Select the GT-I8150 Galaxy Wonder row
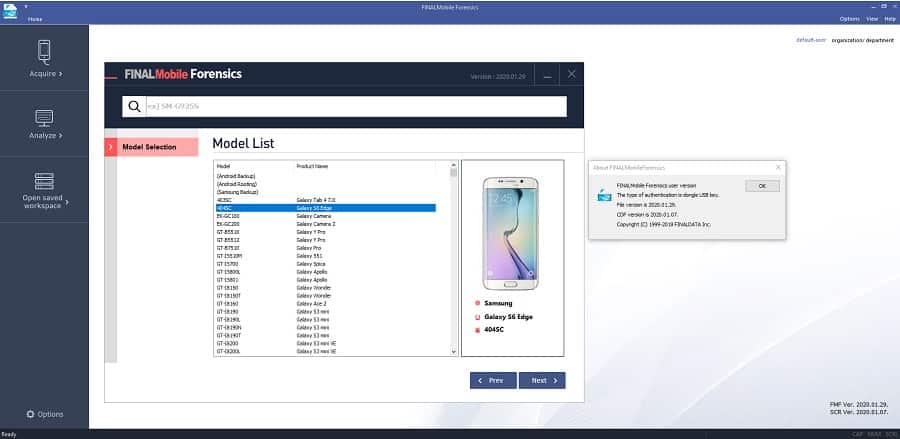This screenshot has width=900, height=439. coord(325,288)
